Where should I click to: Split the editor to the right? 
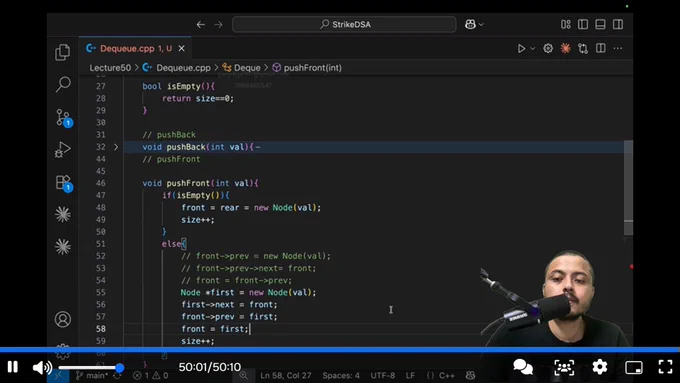(x=601, y=48)
